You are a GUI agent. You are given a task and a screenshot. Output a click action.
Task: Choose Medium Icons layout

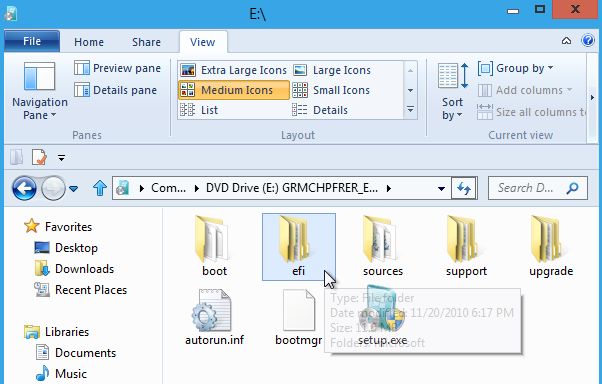[x=234, y=90]
